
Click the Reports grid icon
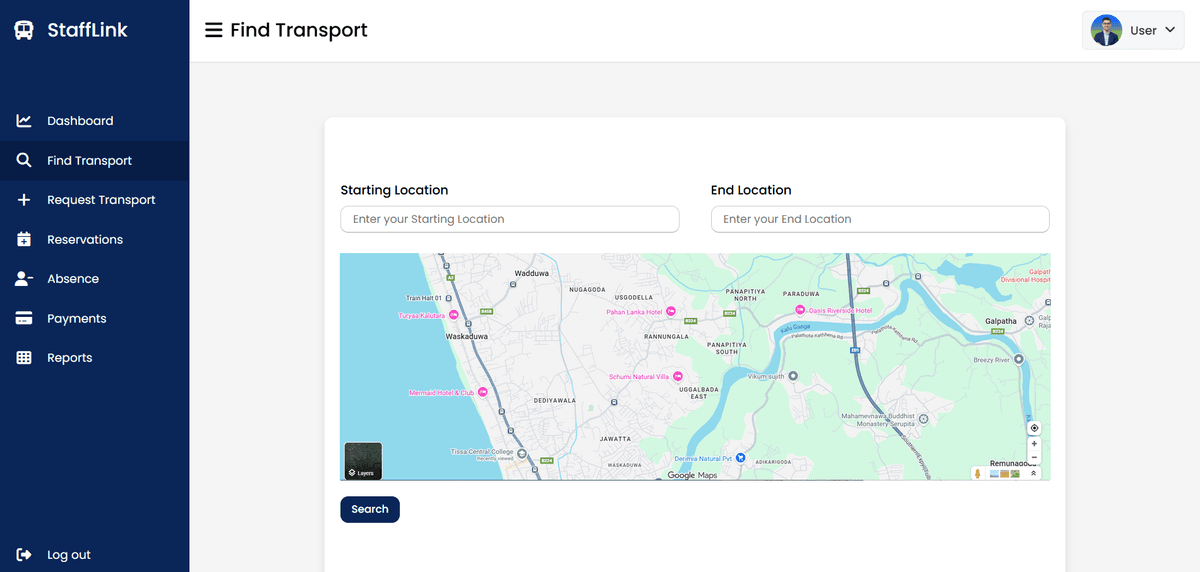(24, 358)
